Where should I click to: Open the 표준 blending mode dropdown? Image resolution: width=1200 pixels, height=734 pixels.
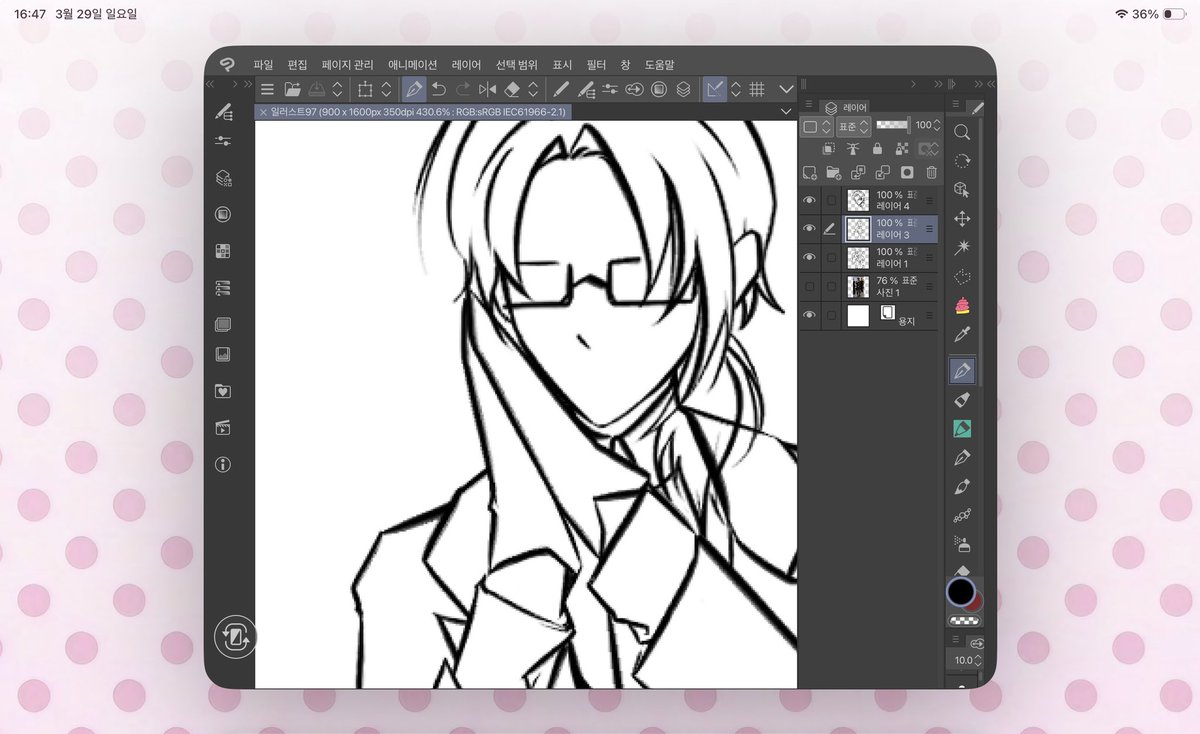point(853,126)
